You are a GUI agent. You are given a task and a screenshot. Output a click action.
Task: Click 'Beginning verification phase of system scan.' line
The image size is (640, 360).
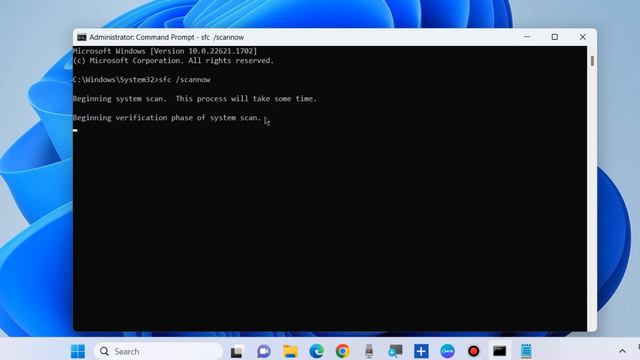167,118
